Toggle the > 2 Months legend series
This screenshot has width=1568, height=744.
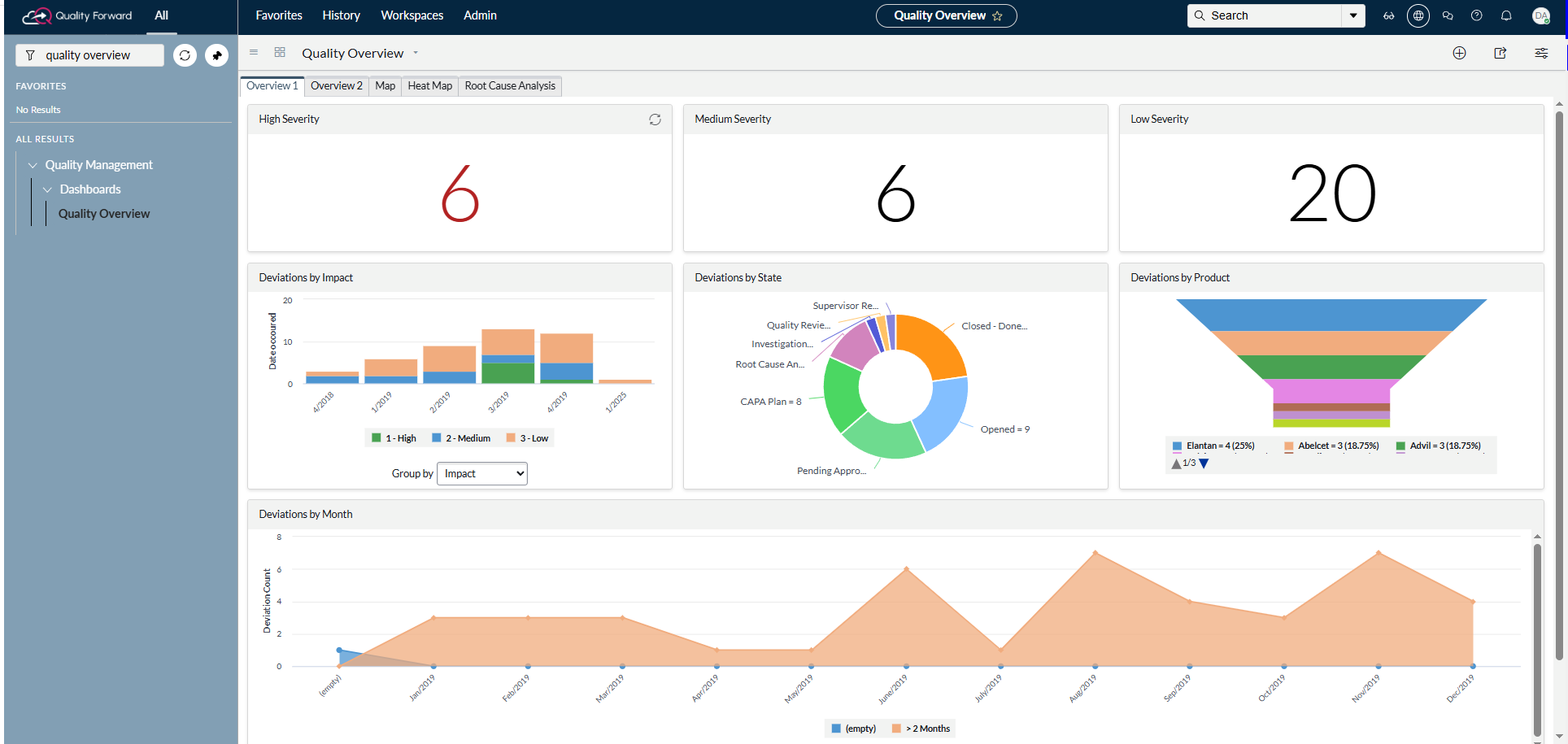921,729
